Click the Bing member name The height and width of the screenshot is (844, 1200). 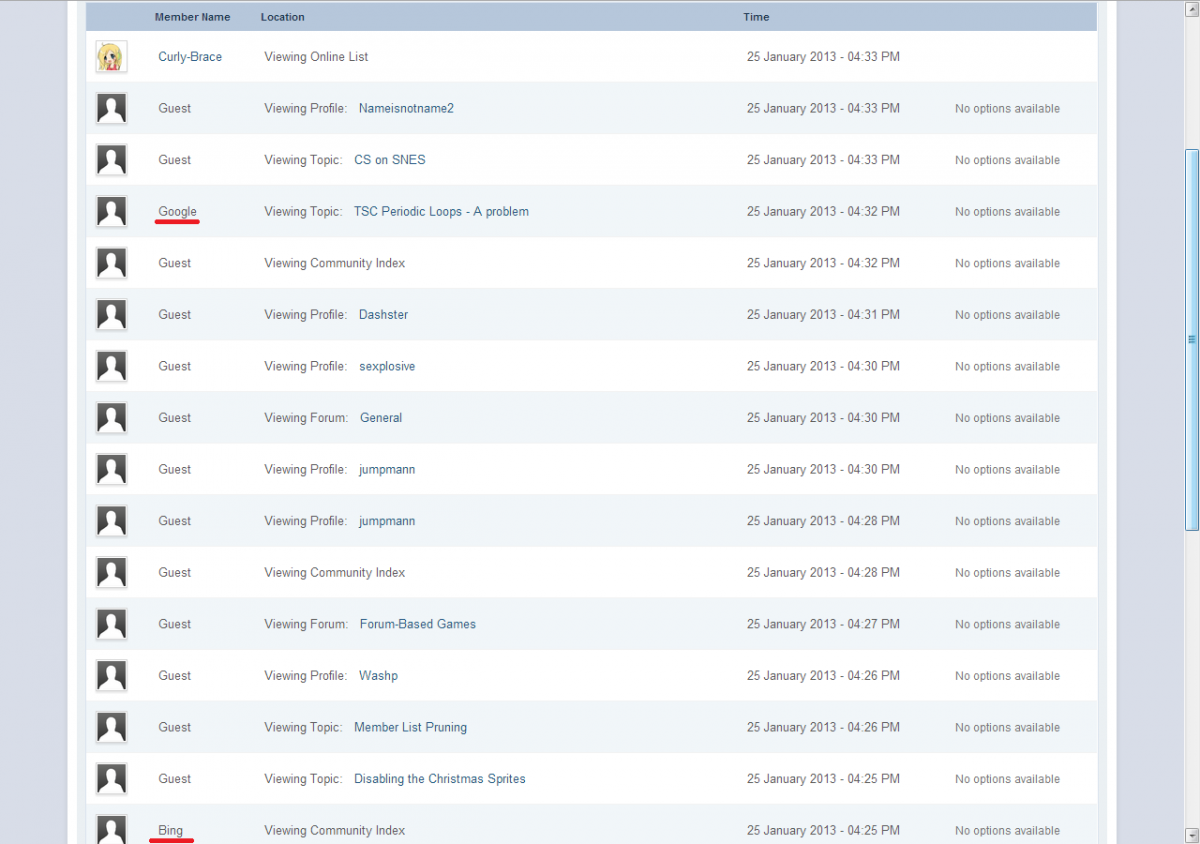171,830
